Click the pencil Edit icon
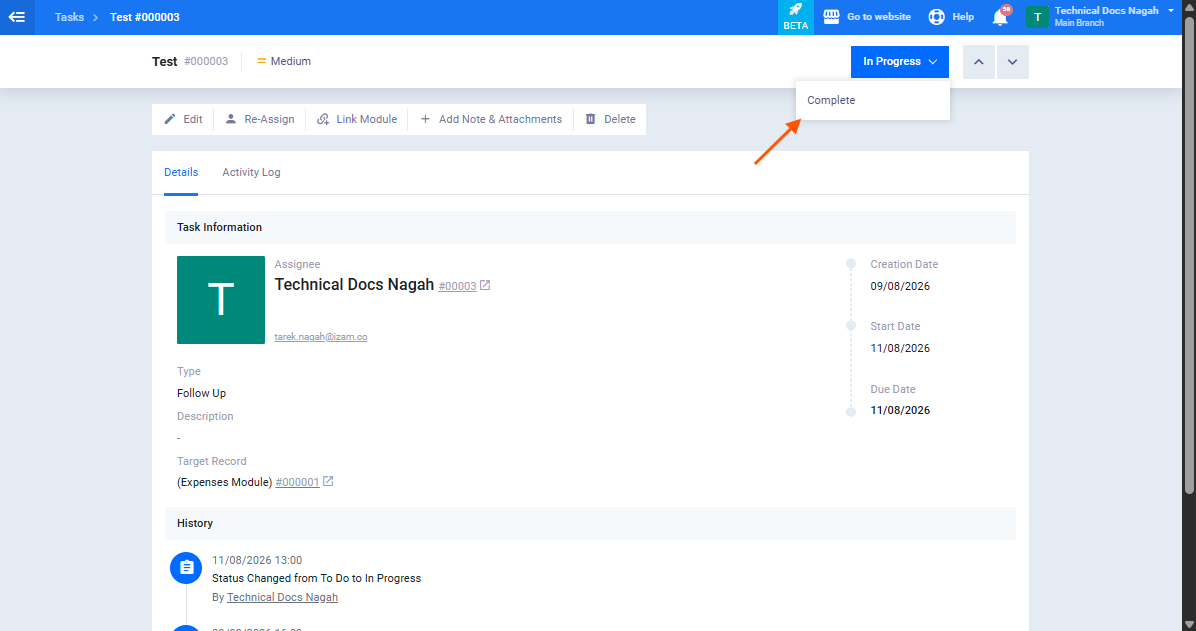This screenshot has width=1196, height=631. coord(170,119)
